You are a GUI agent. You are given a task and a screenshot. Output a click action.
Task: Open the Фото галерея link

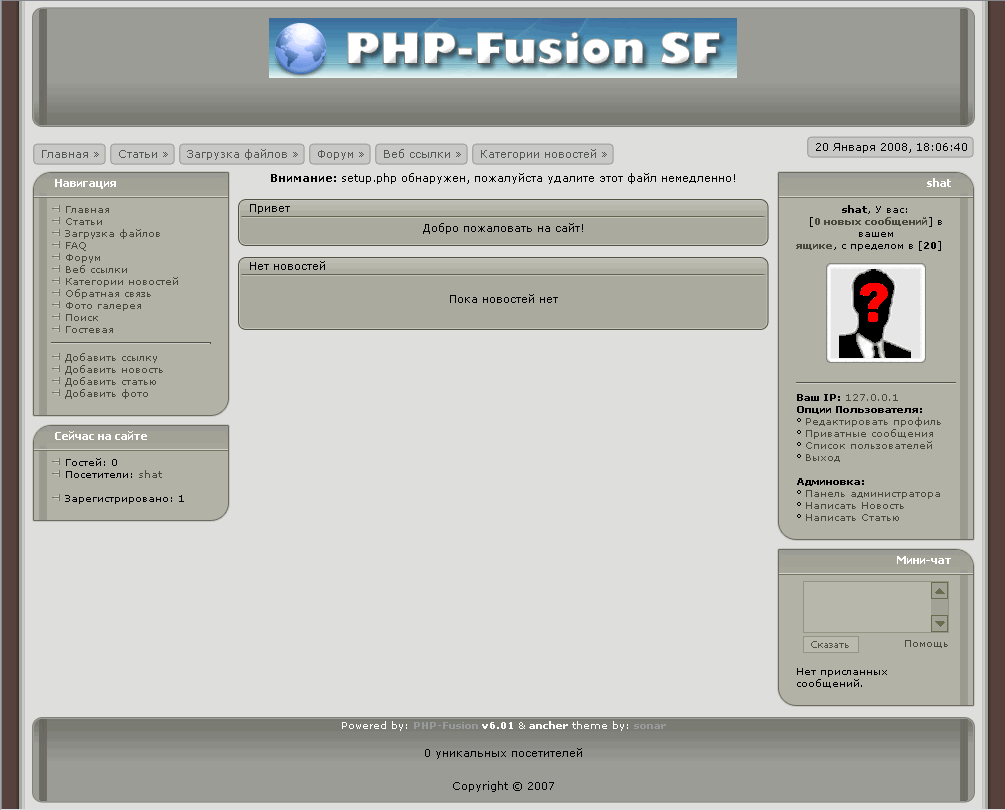point(103,306)
